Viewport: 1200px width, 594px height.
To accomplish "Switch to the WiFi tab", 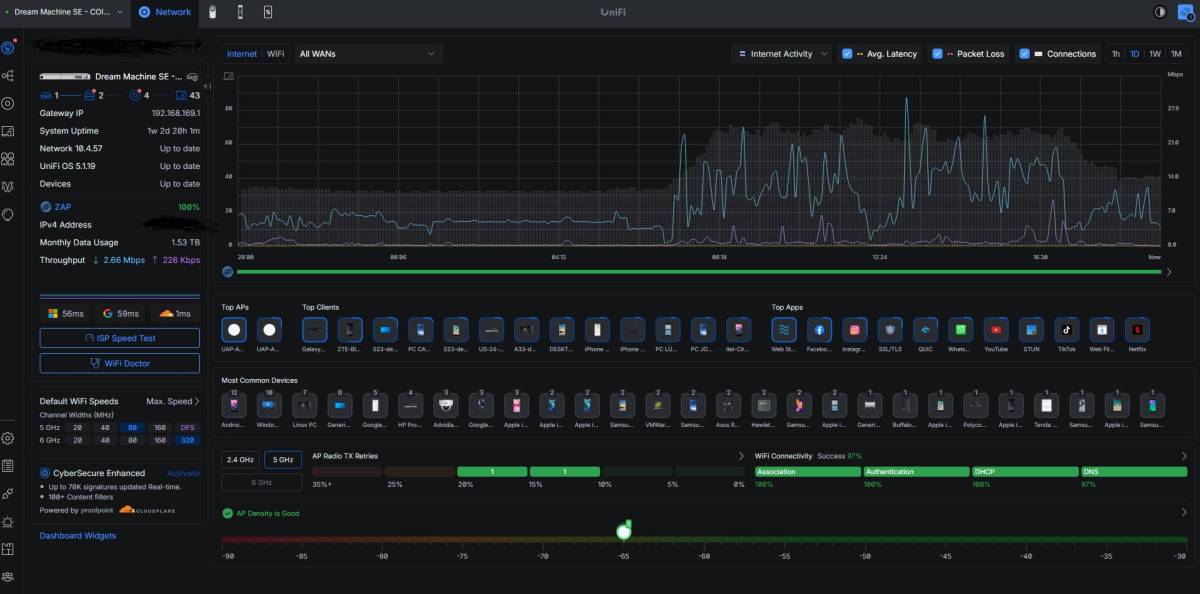I will click(x=276, y=54).
